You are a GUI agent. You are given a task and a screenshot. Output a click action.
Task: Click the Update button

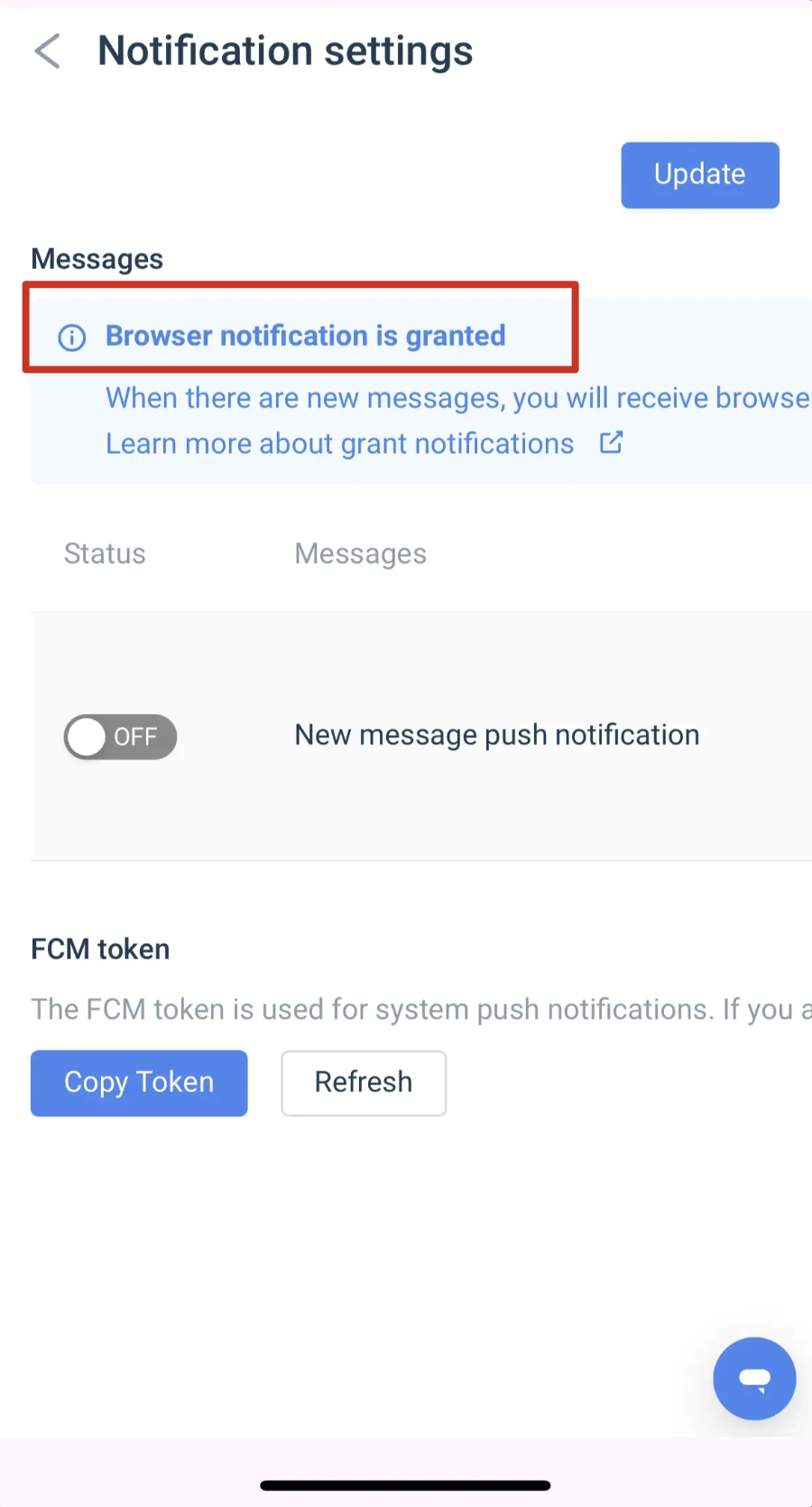[x=700, y=175]
